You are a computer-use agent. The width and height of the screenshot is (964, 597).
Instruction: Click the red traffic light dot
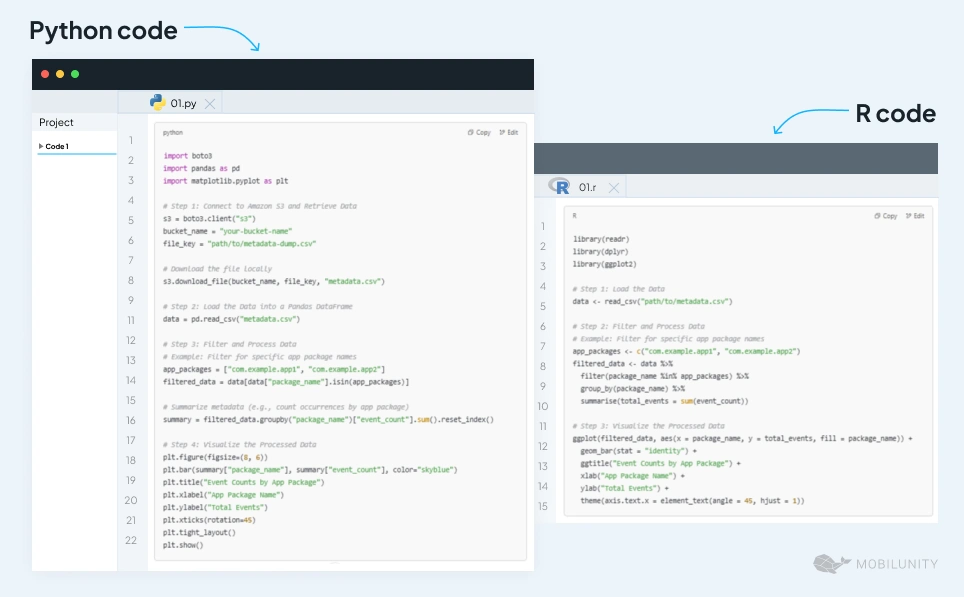point(44,74)
